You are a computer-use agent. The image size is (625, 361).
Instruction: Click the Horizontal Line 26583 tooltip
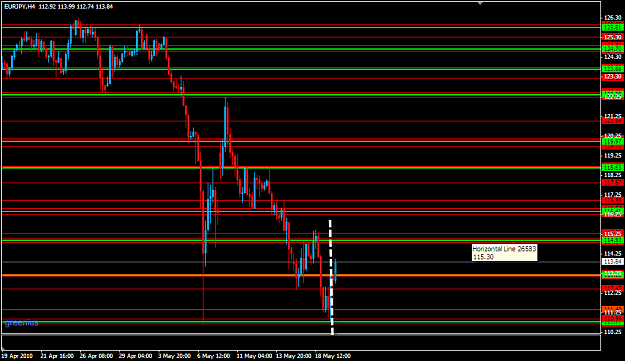tap(504, 253)
